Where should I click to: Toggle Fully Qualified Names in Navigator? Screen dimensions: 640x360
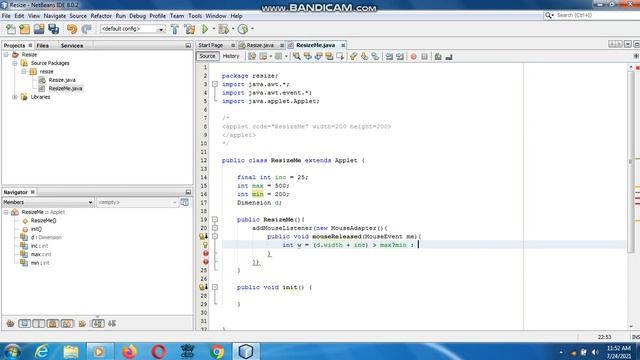click(82, 324)
